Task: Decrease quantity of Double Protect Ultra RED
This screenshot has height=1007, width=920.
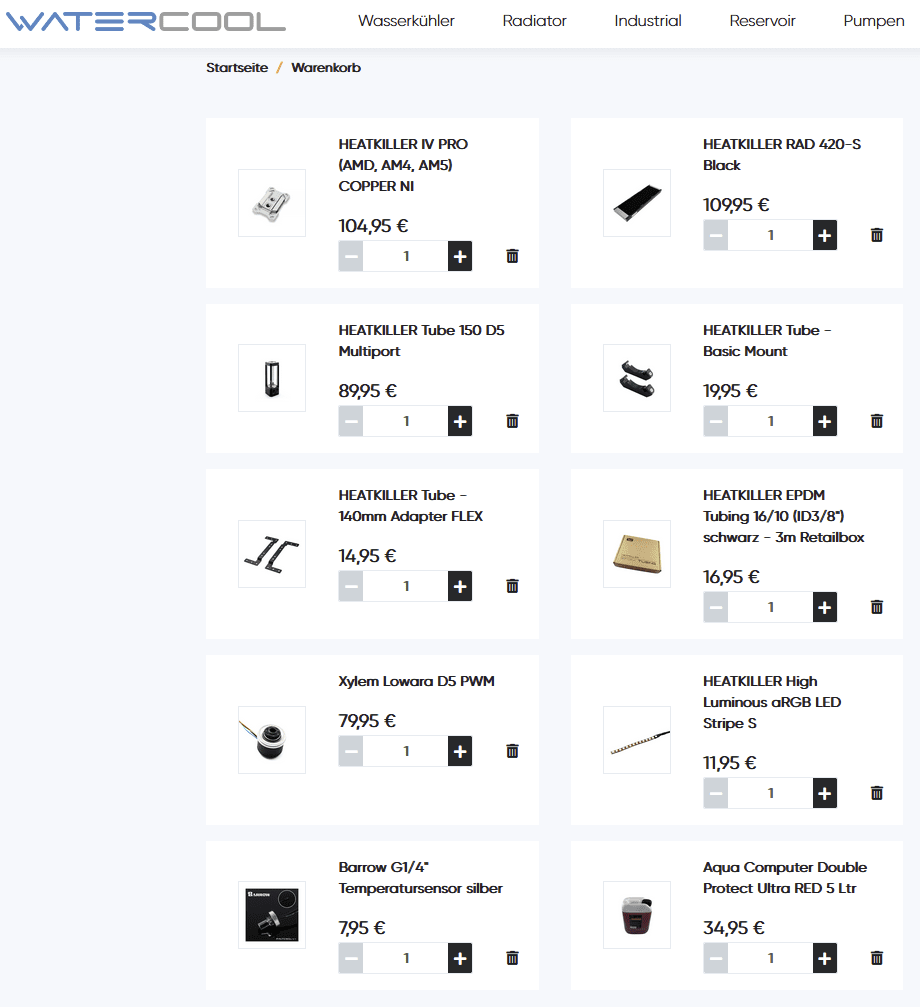Action: (x=715, y=958)
